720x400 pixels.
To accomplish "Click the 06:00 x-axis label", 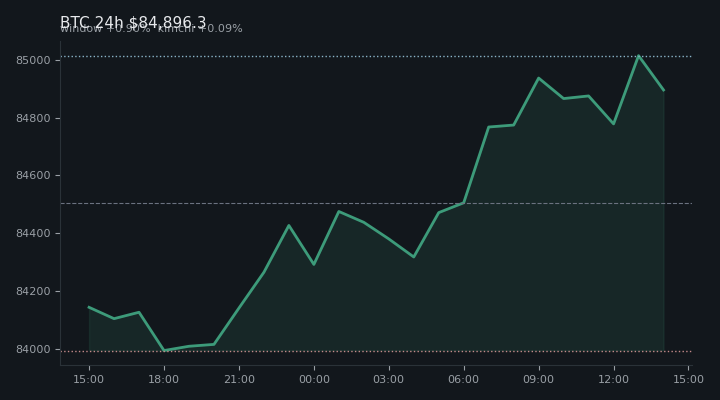I will click(x=464, y=379).
